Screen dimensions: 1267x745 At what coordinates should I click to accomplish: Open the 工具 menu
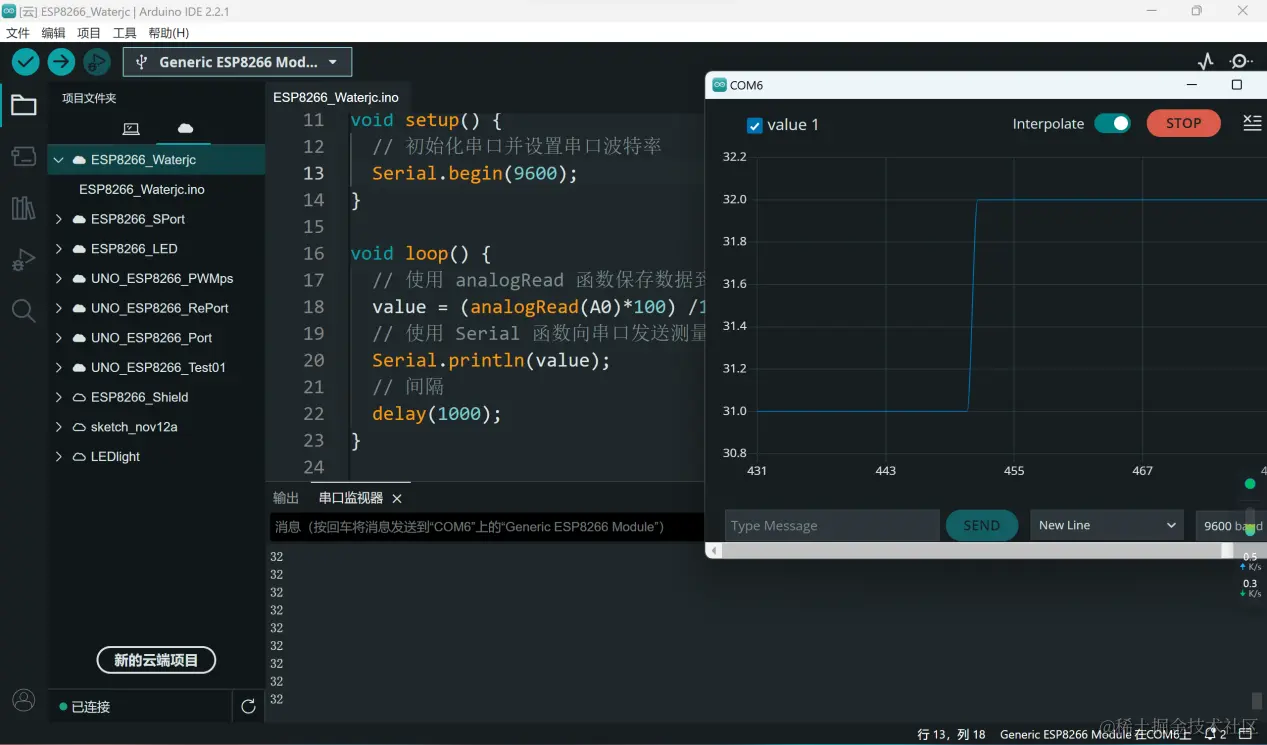coord(125,33)
